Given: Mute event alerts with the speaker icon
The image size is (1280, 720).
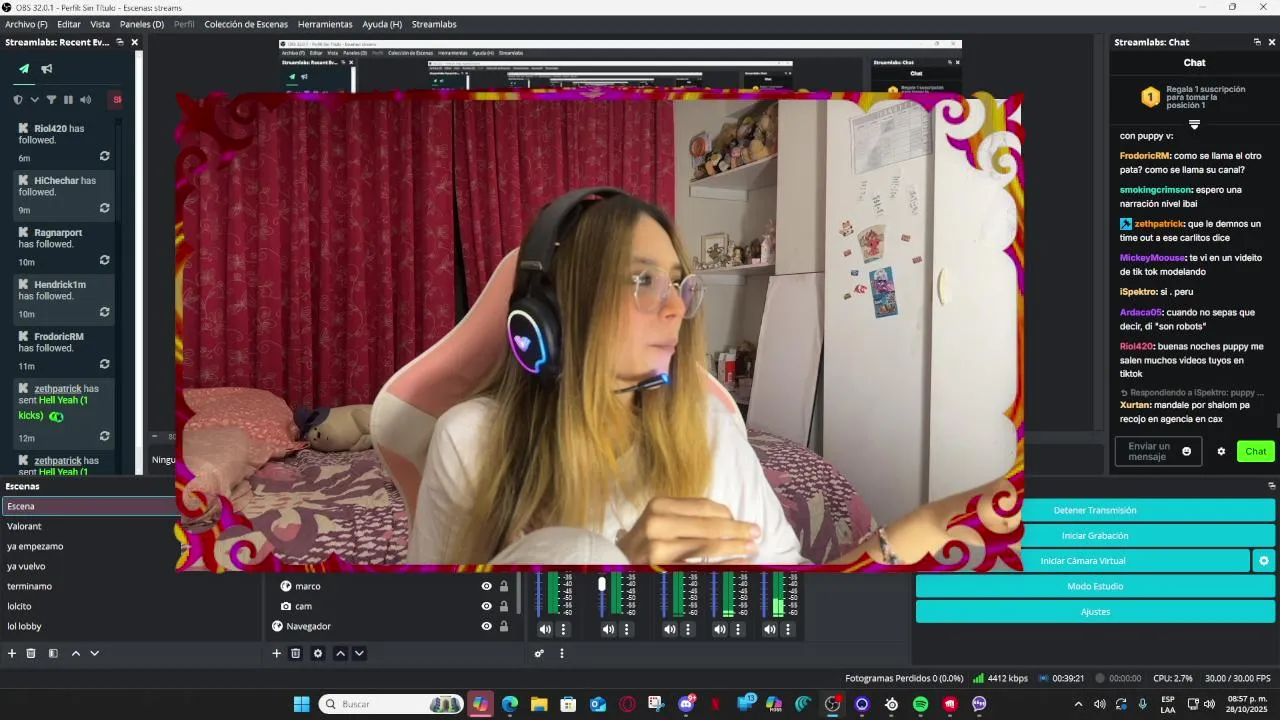Looking at the screenshot, I should tap(85, 100).
